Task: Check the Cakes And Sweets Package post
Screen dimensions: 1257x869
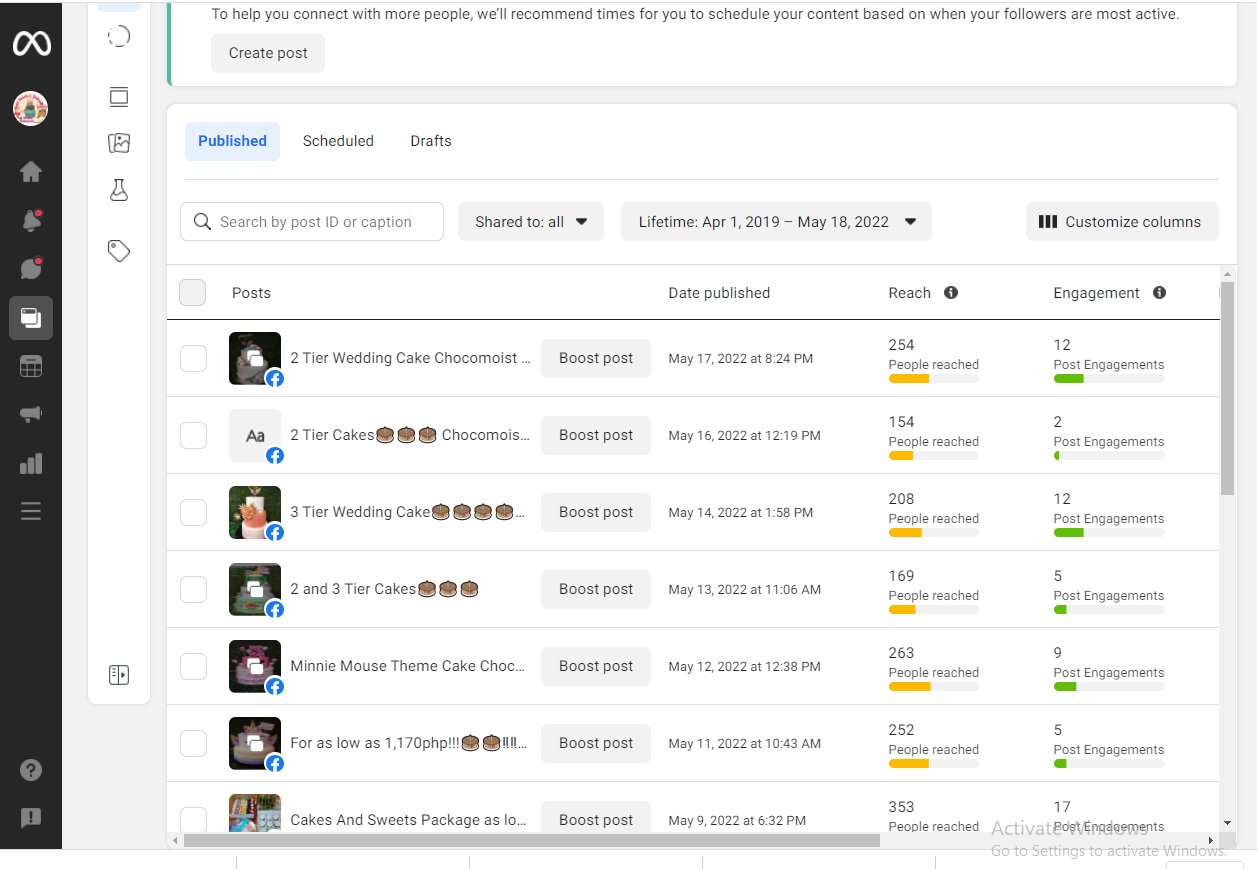Action: [x=193, y=819]
